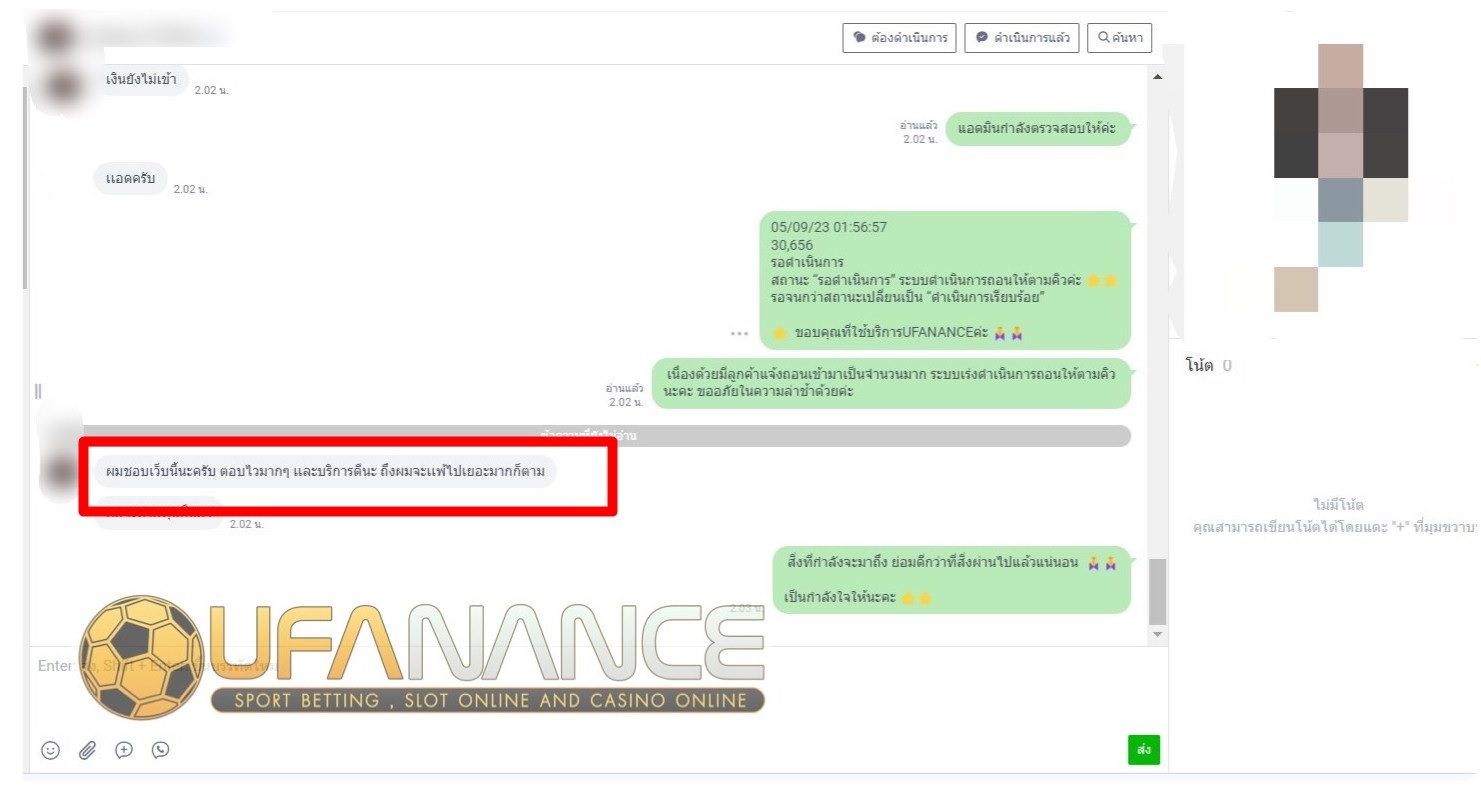
Task: Click the ดำเนินการแล้ว (completed) button
Action: 1022,38
